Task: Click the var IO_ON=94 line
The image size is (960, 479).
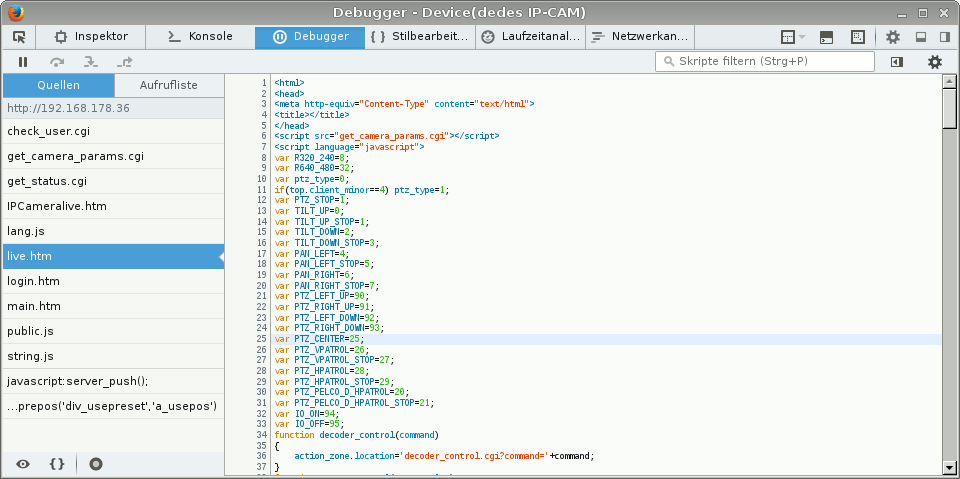Action: [307, 413]
